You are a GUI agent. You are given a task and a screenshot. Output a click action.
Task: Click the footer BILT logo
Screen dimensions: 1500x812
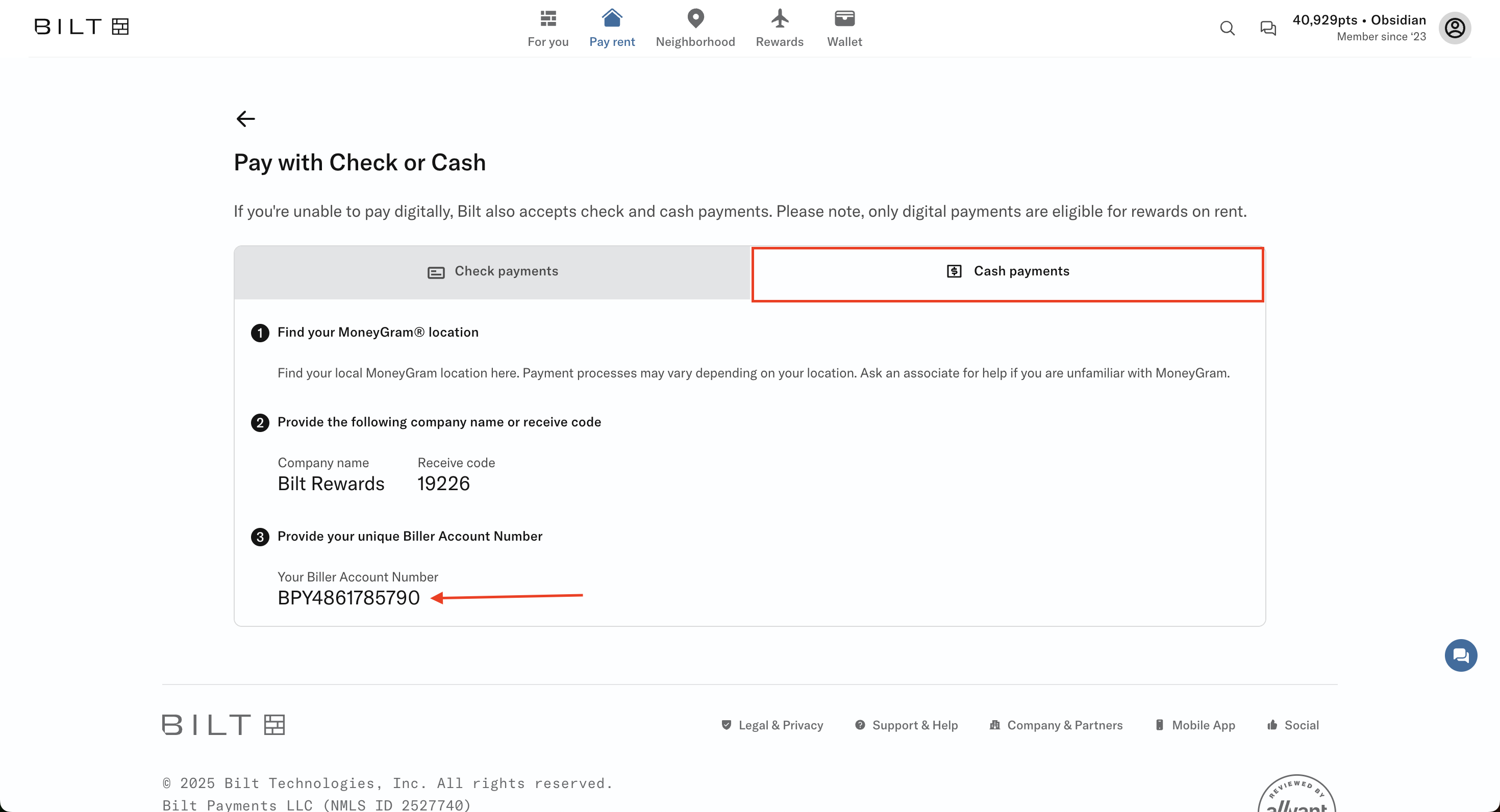click(x=223, y=725)
